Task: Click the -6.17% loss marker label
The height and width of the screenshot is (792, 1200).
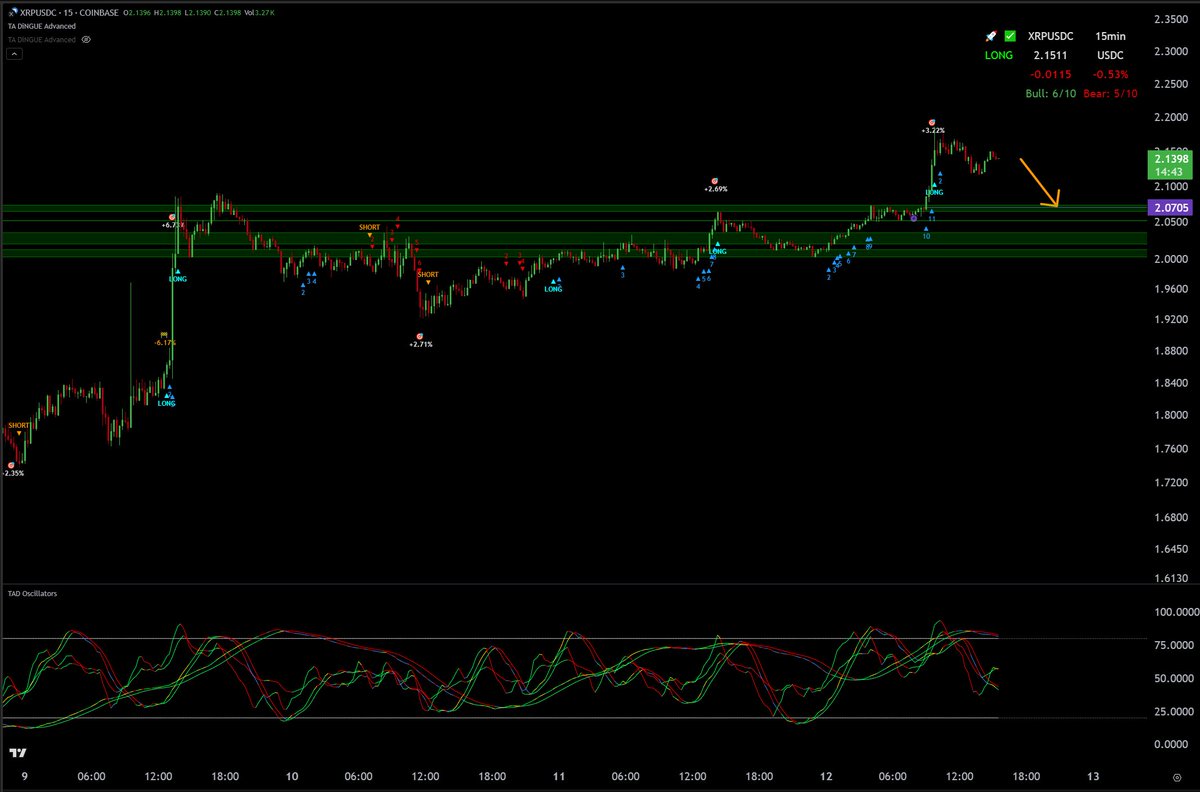Action: 165,342
